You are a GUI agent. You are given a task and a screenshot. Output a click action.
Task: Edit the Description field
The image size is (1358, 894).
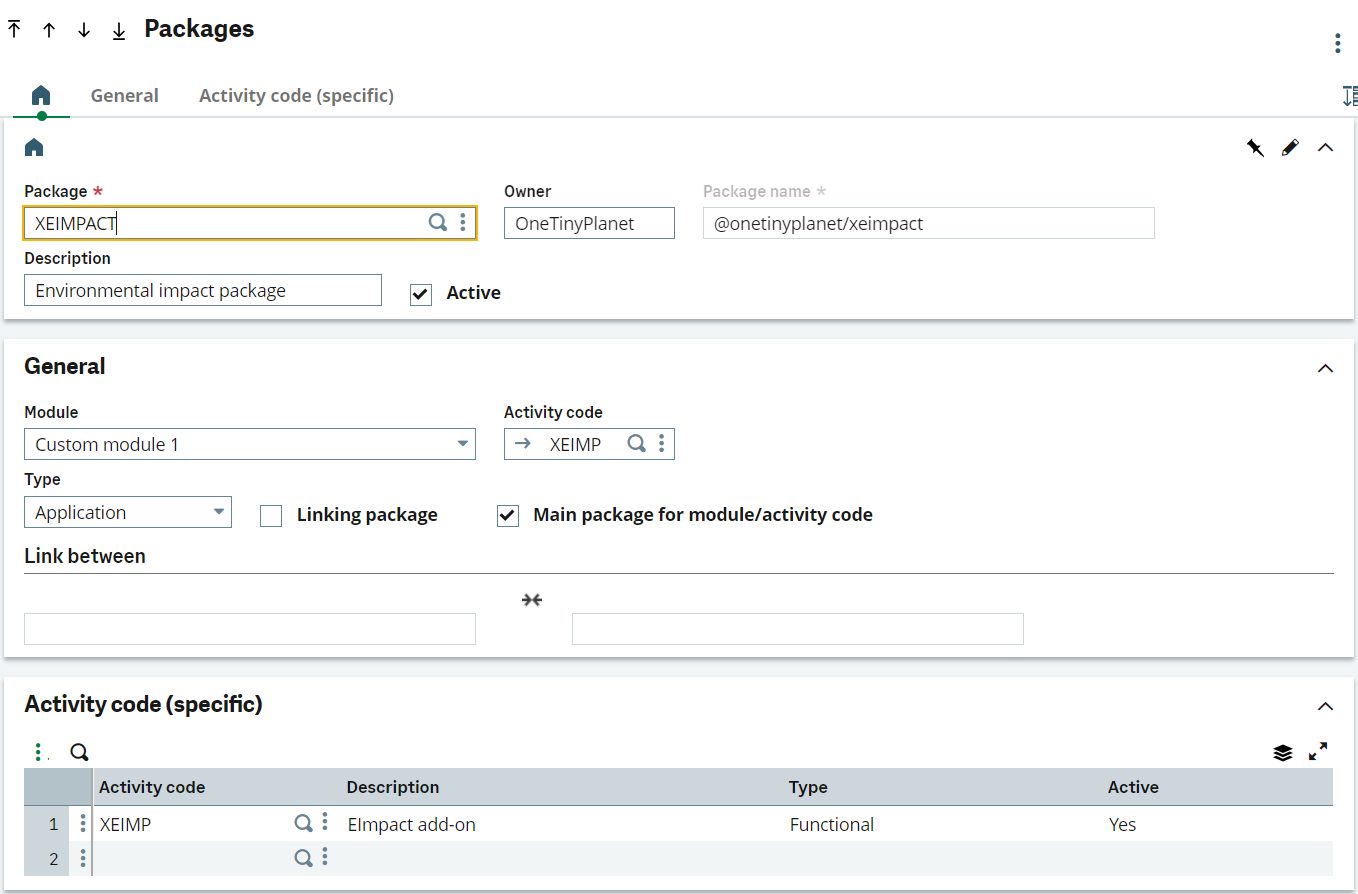pyautogui.click(x=203, y=290)
